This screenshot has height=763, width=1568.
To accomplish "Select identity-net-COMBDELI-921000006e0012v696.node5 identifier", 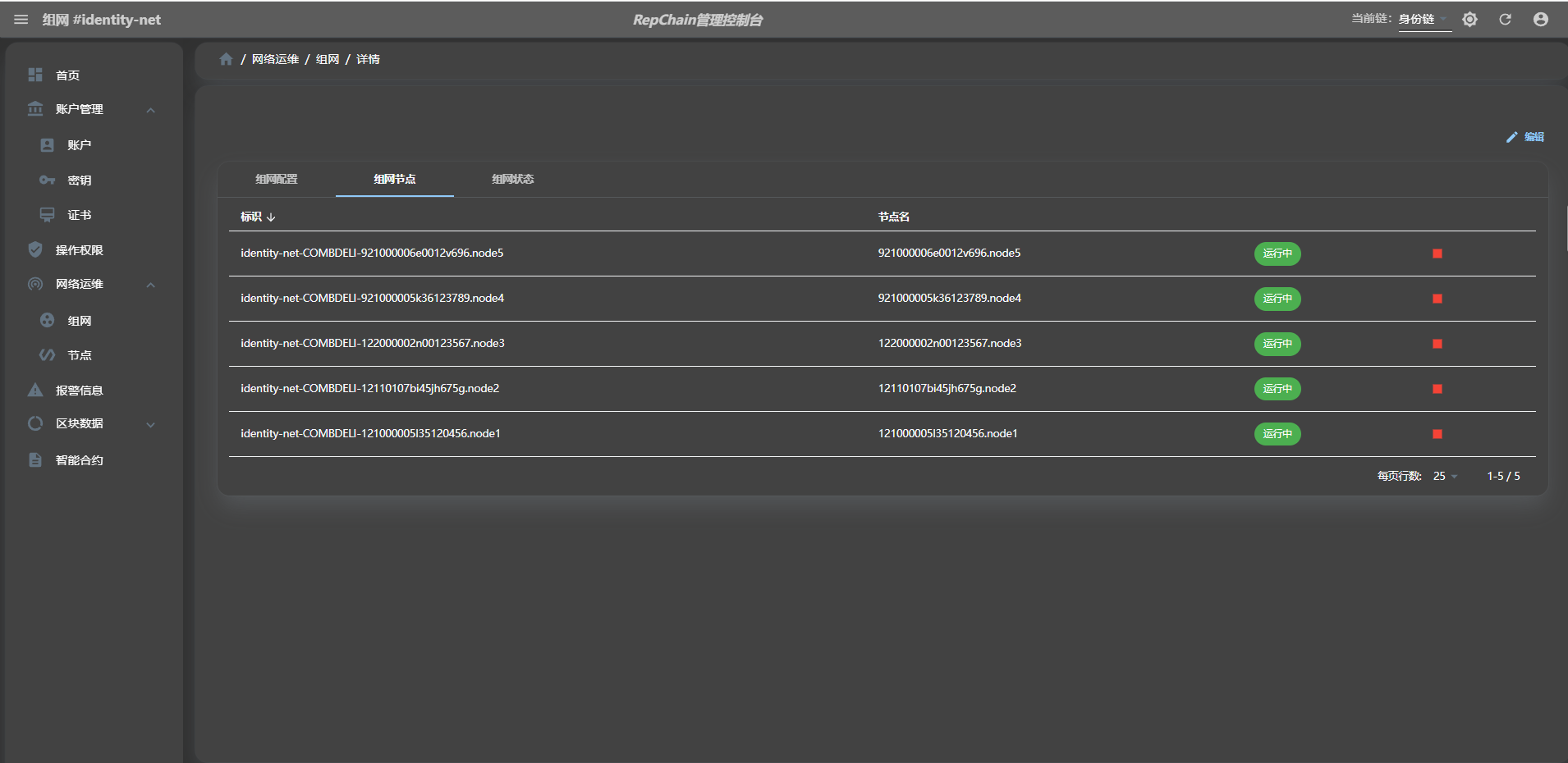I will click(372, 253).
